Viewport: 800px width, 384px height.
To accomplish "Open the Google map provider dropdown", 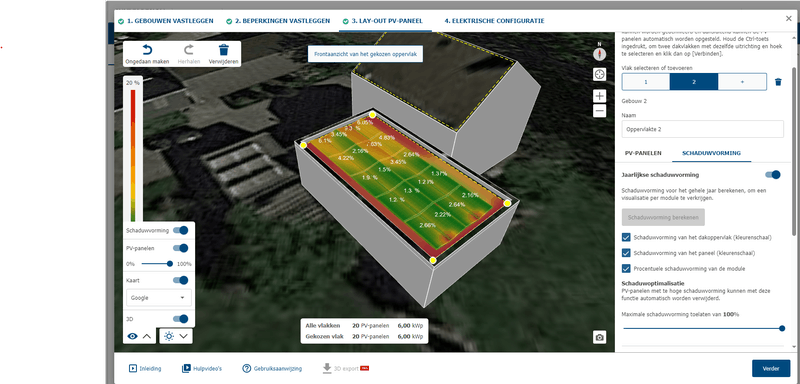I will (159, 298).
